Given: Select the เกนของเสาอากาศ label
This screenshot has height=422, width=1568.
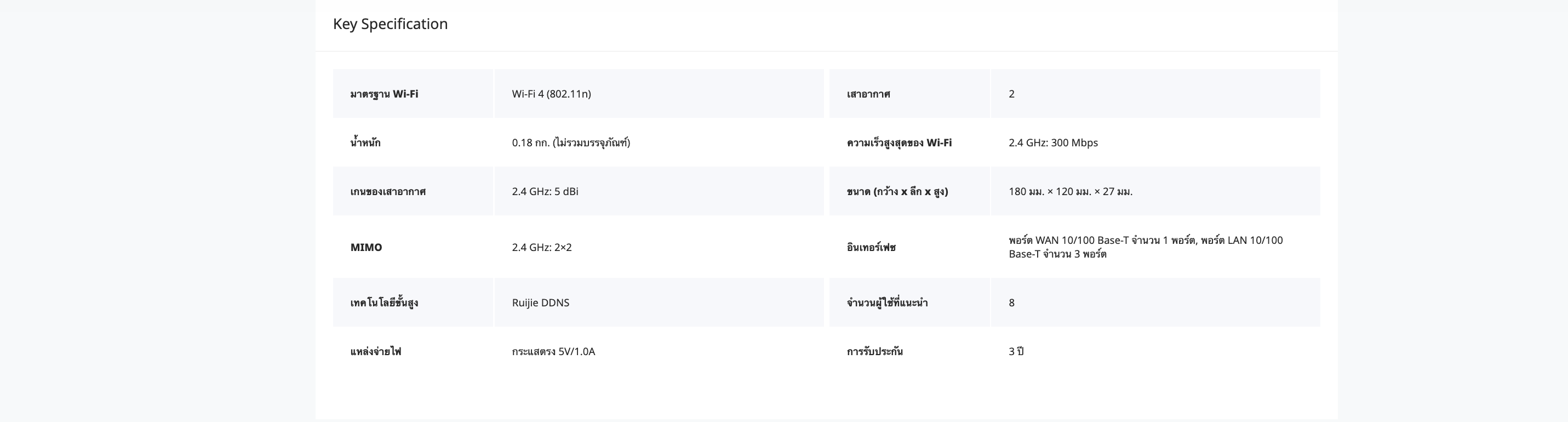Looking at the screenshot, I should click(x=388, y=191).
